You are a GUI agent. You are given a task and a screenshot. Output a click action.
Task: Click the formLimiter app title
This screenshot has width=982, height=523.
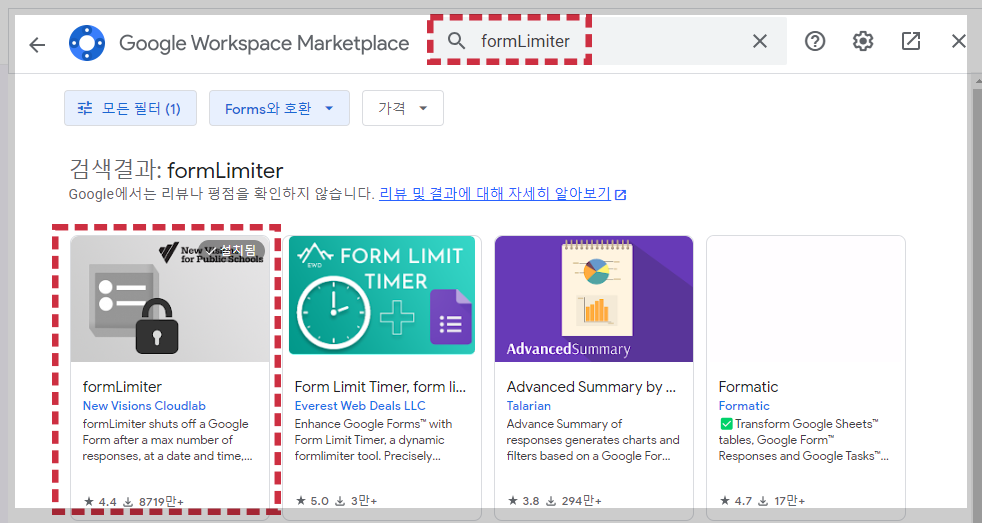click(x=122, y=386)
